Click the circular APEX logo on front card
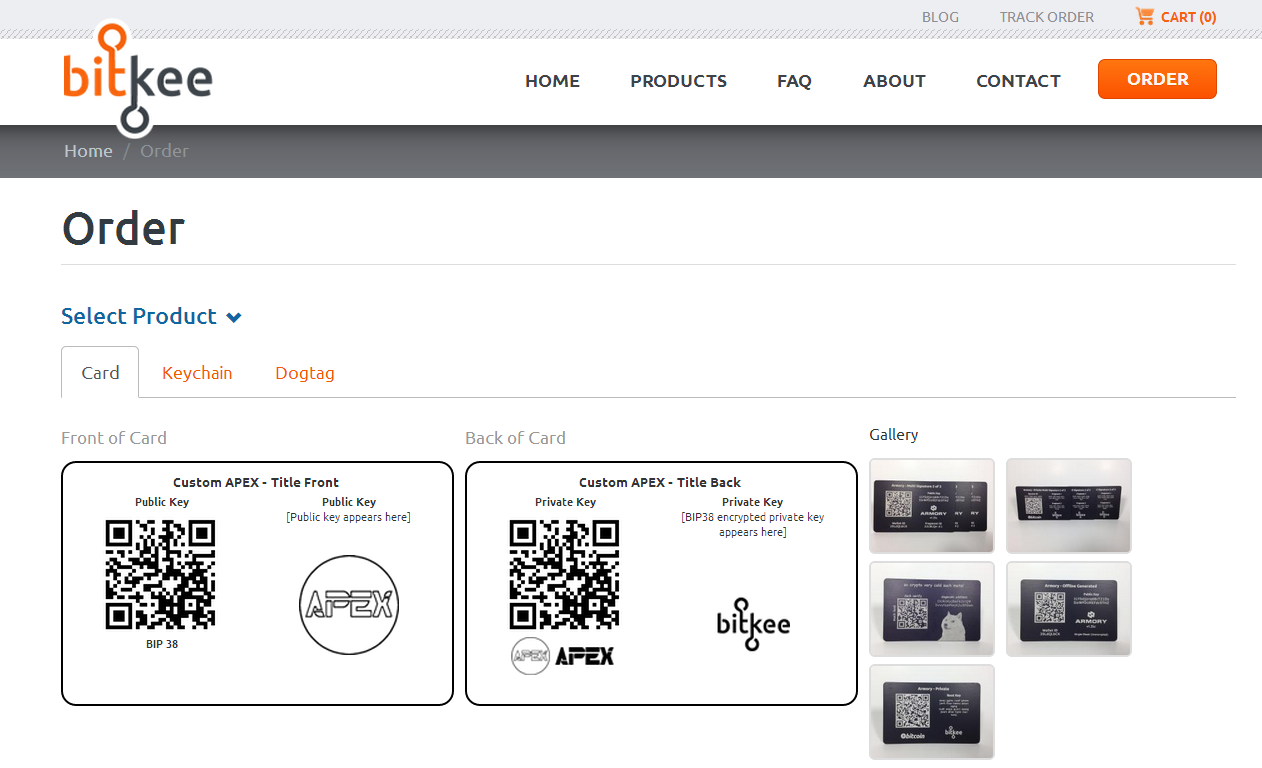Screen dimensions: 1262x768 pyautogui.click(x=349, y=605)
